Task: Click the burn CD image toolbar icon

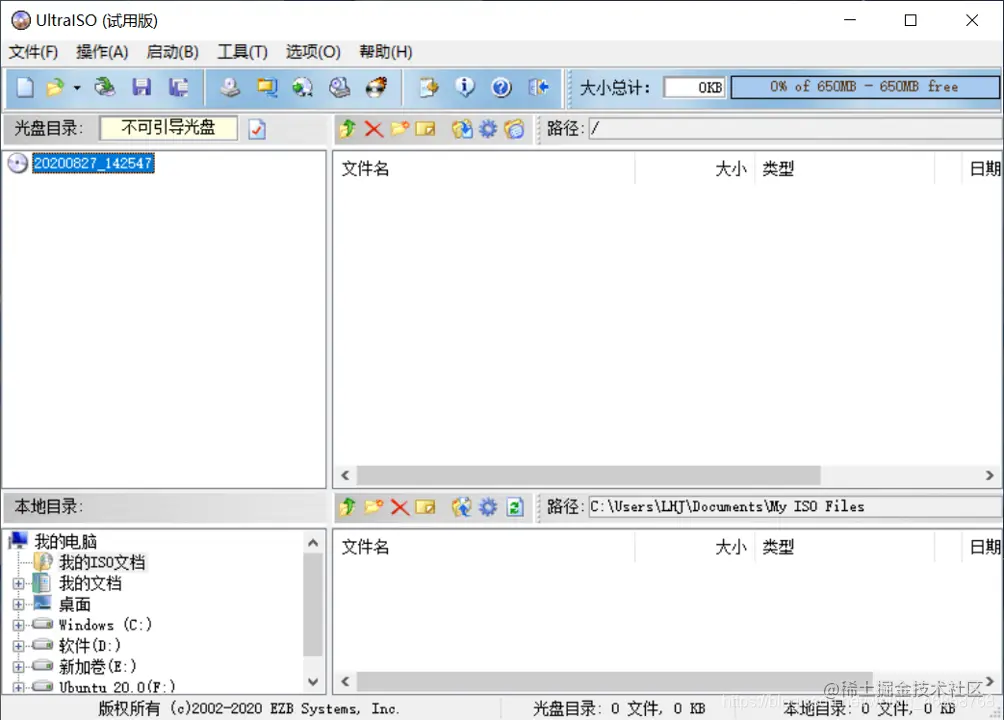Action: [377, 87]
